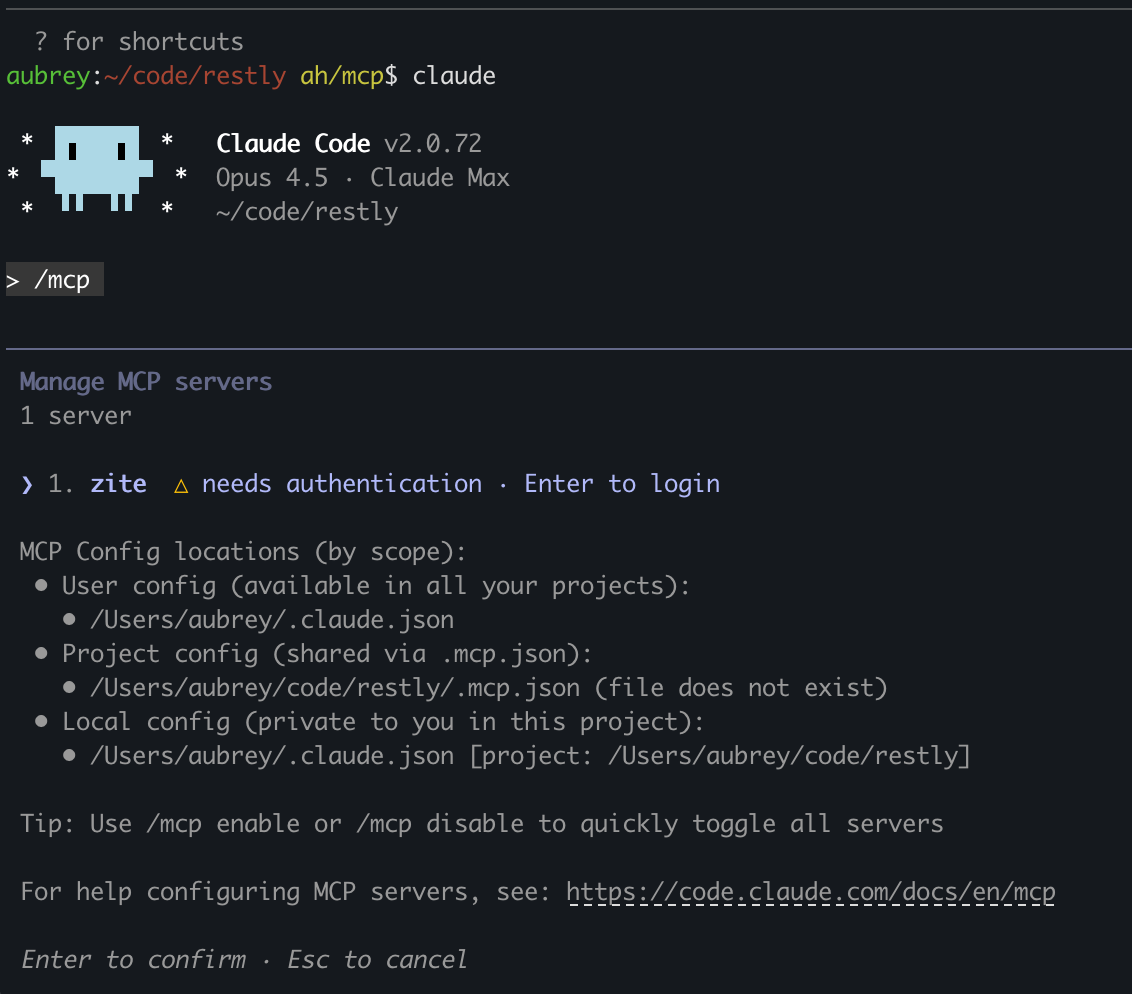Image resolution: width=1132 pixels, height=994 pixels.
Task: Click the warning triangle next to zite
Action: (x=180, y=484)
